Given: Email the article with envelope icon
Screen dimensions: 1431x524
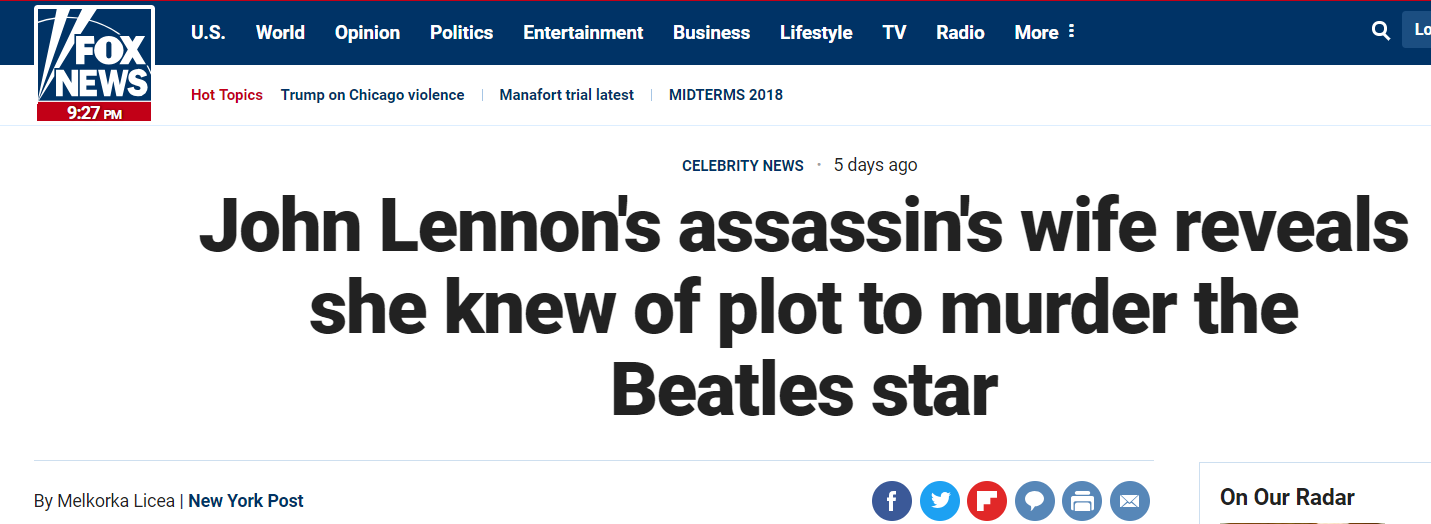Looking at the screenshot, I should pos(1129,501).
